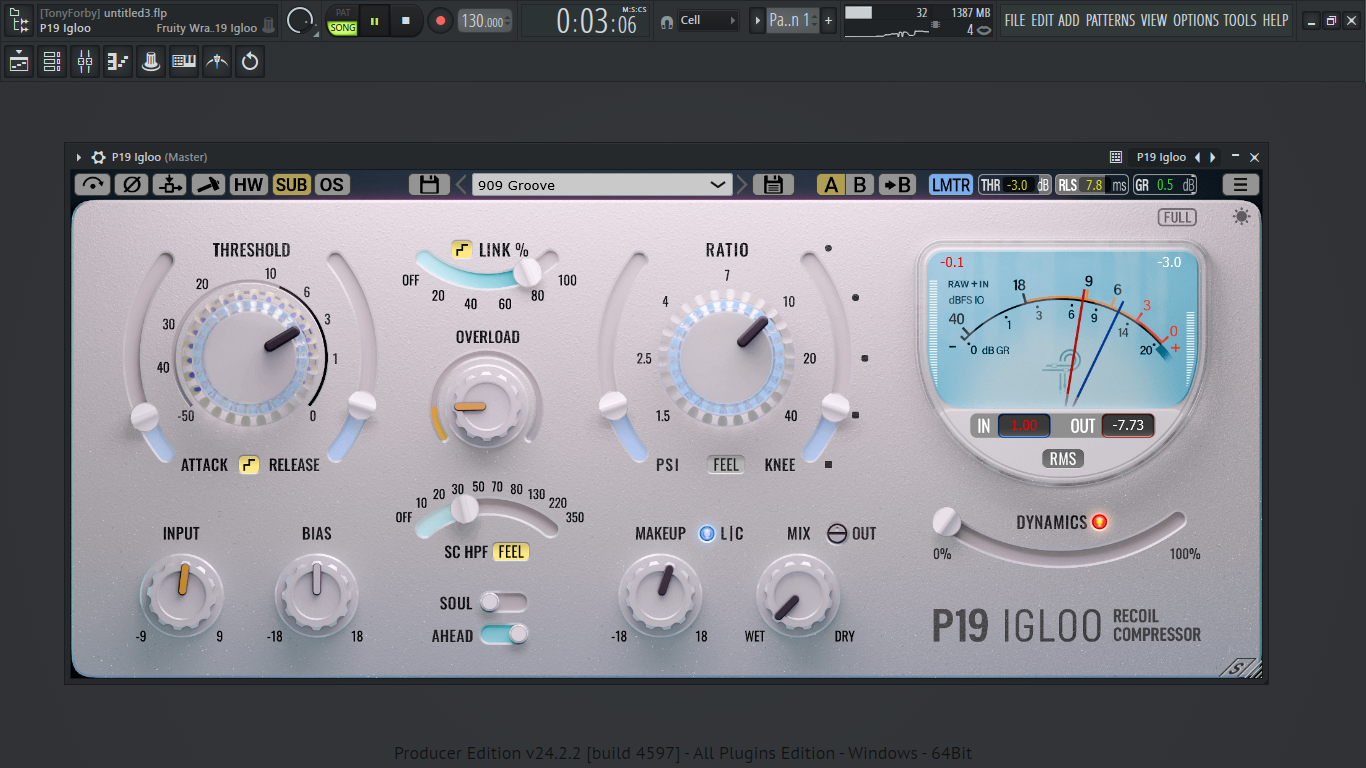Image resolution: width=1366 pixels, height=768 pixels.
Task: Turn off the AHEAD switch
Action: tap(504, 634)
